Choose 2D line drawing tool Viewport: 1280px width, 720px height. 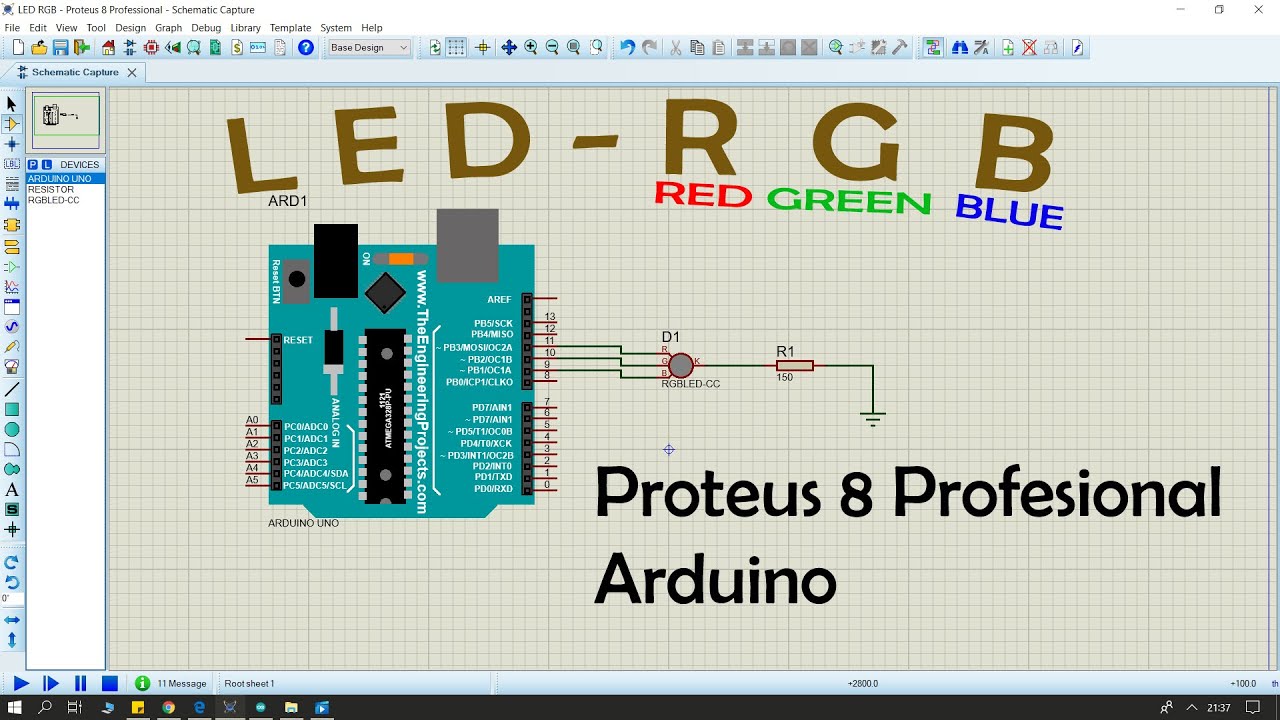point(12,389)
